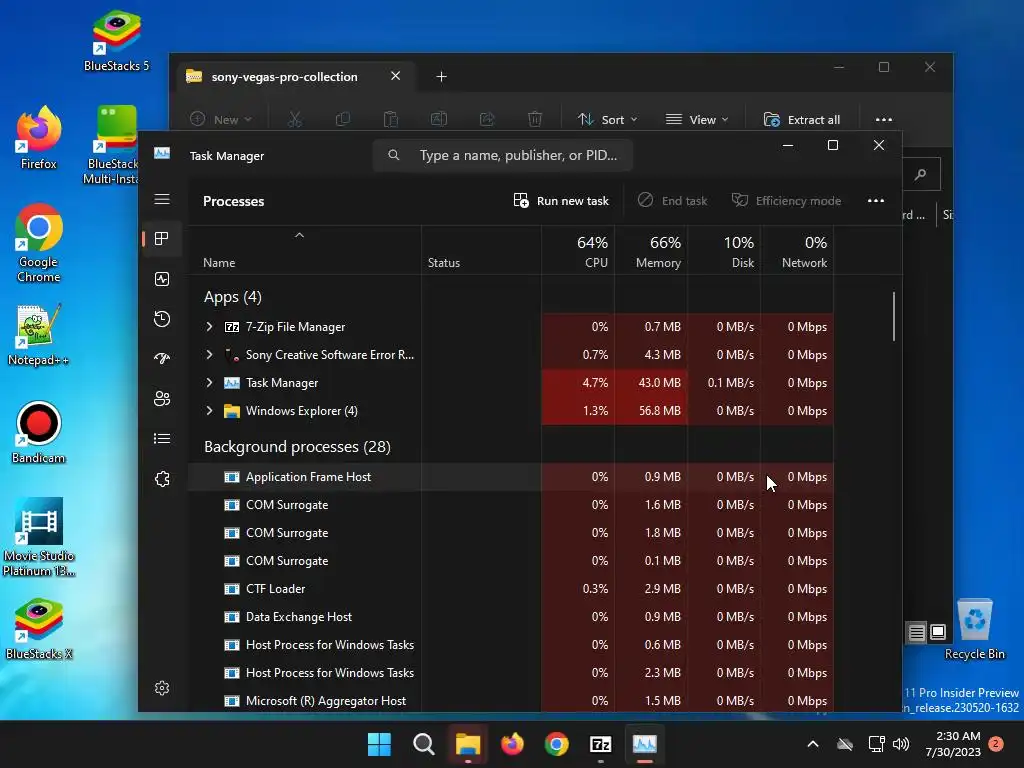Viewport: 1024px width, 768px height.
Task: Switch File Explorer to large icons view toggle
Action: point(938,632)
